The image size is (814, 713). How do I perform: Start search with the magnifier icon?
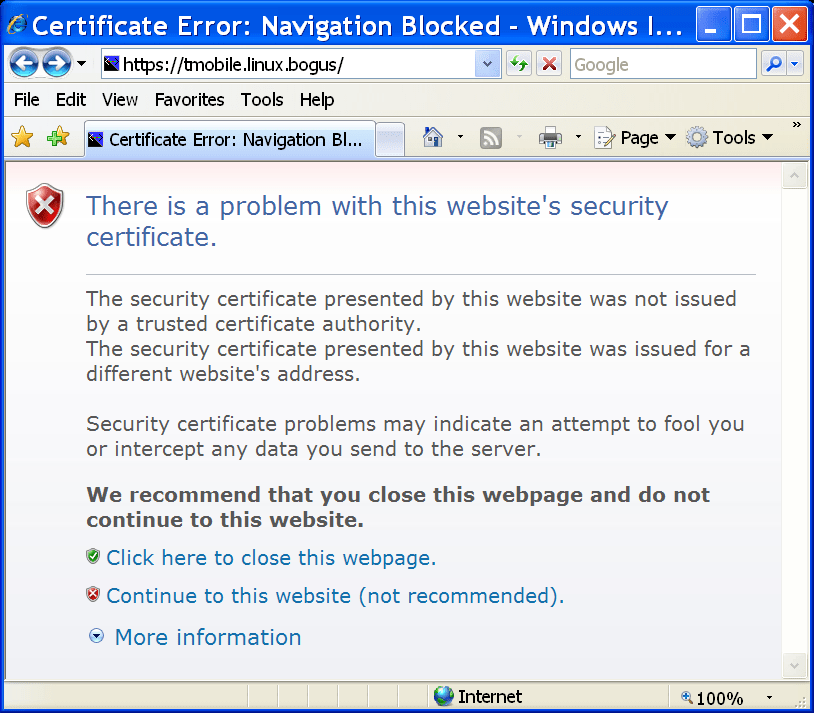tap(774, 64)
